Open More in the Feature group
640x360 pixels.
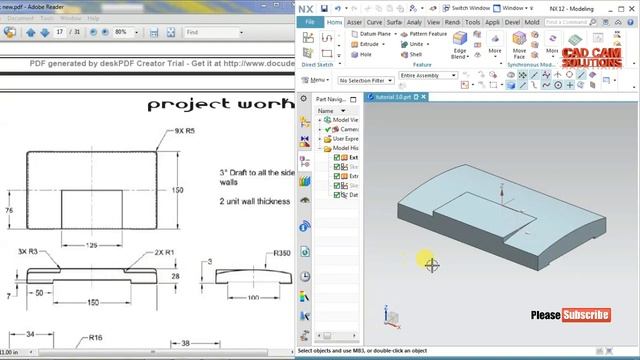495,44
